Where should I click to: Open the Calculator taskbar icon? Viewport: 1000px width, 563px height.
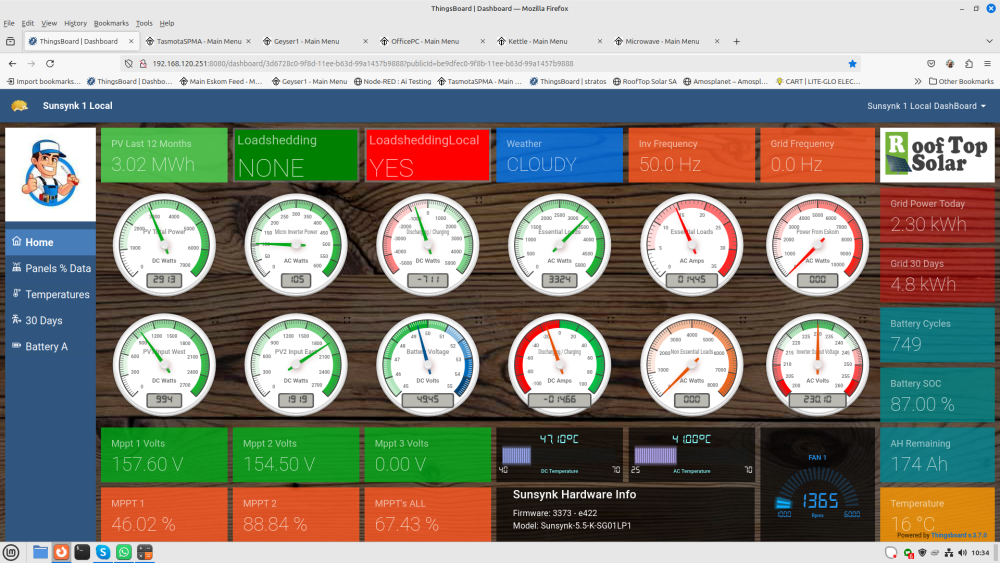point(145,552)
